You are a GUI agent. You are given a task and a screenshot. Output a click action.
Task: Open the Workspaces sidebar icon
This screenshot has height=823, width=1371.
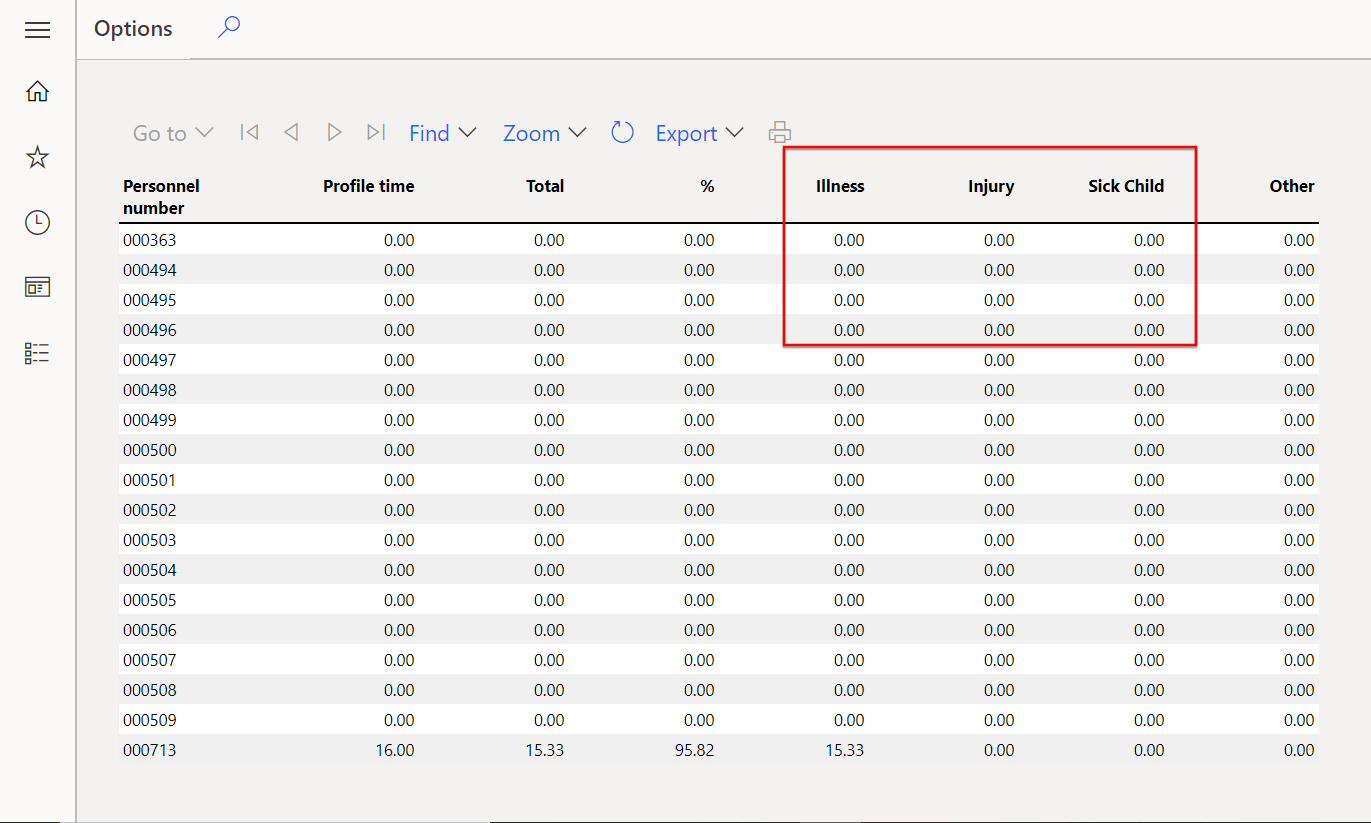point(37,287)
